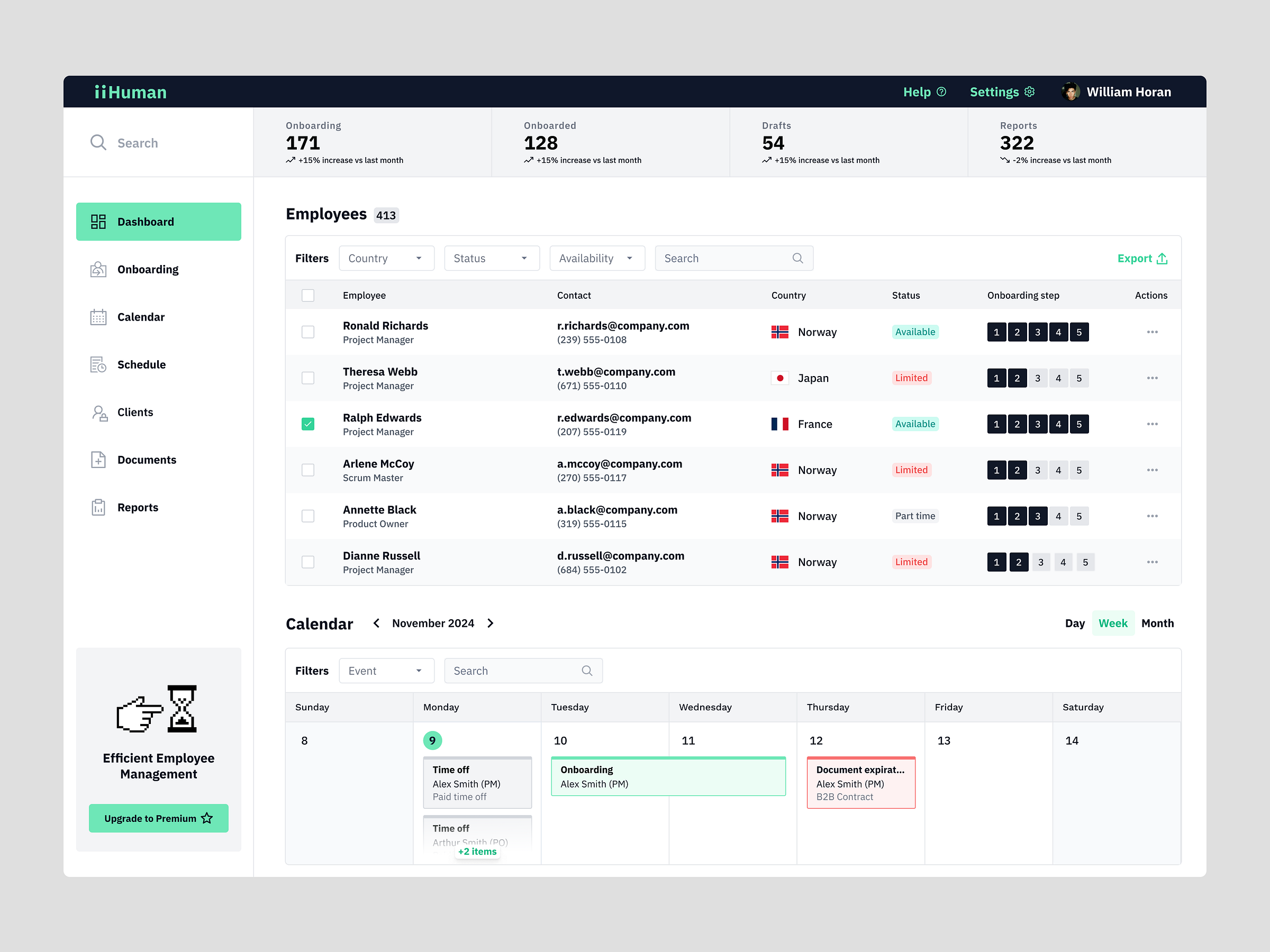Open the Event filter dropdown in Calendar
Viewport: 1270px width, 952px height.
pos(386,670)
